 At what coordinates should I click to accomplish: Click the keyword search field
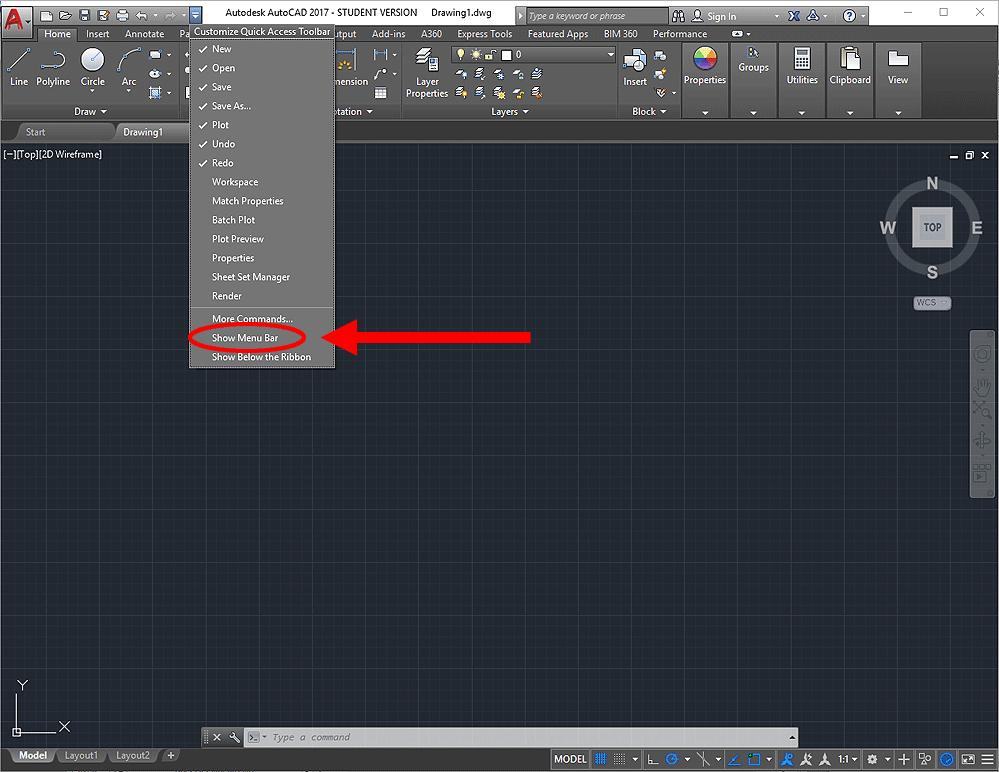coord(596,16)
